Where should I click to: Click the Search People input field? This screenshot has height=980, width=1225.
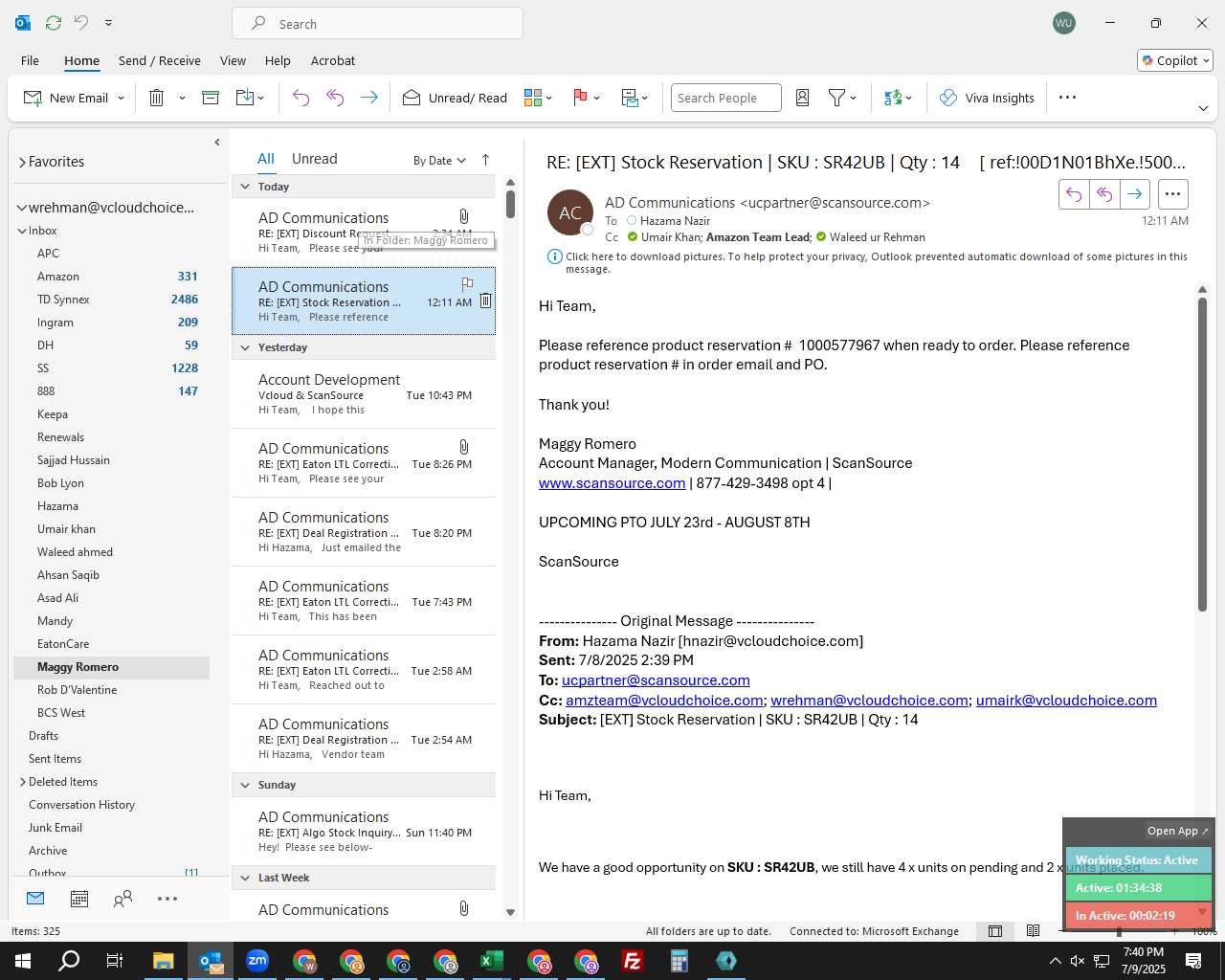[725, 98]
